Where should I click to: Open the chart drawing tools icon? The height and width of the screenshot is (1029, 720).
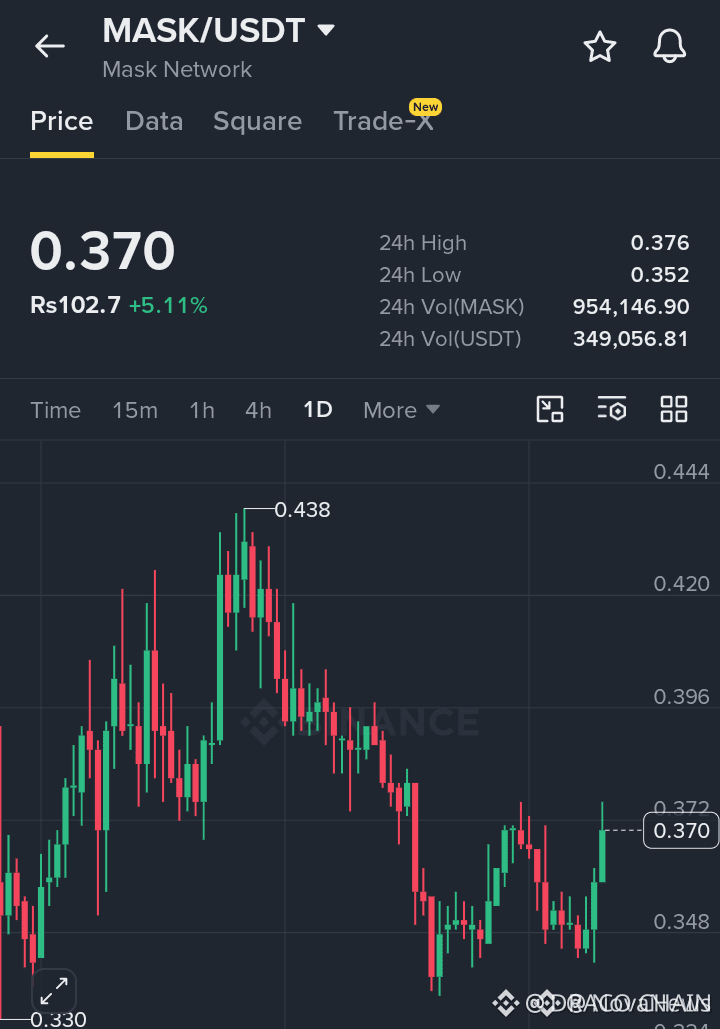pyautogui.click(x=550, y=410)
